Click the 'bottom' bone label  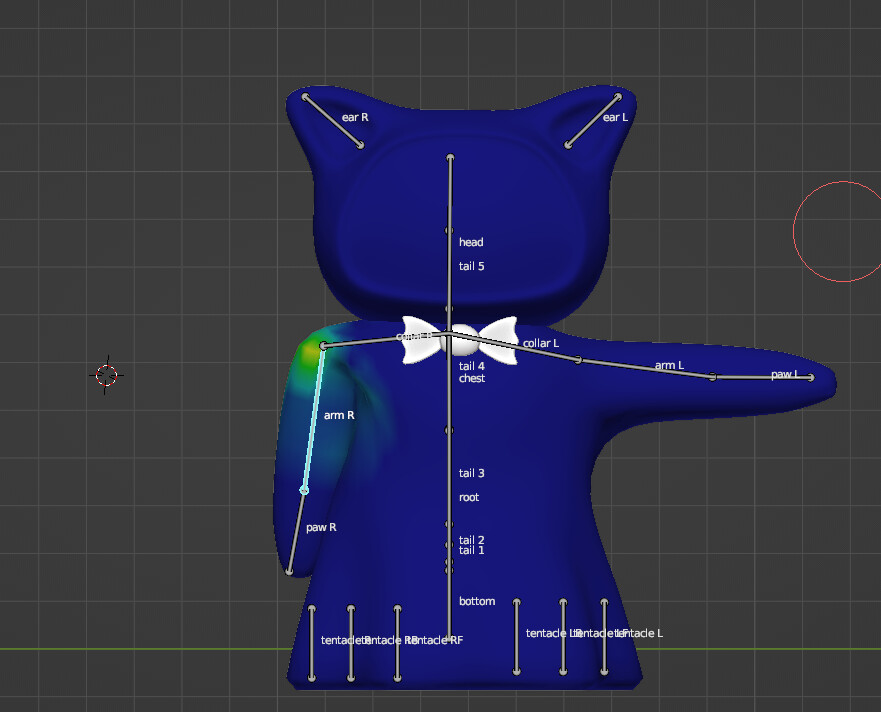pos(476,601)
